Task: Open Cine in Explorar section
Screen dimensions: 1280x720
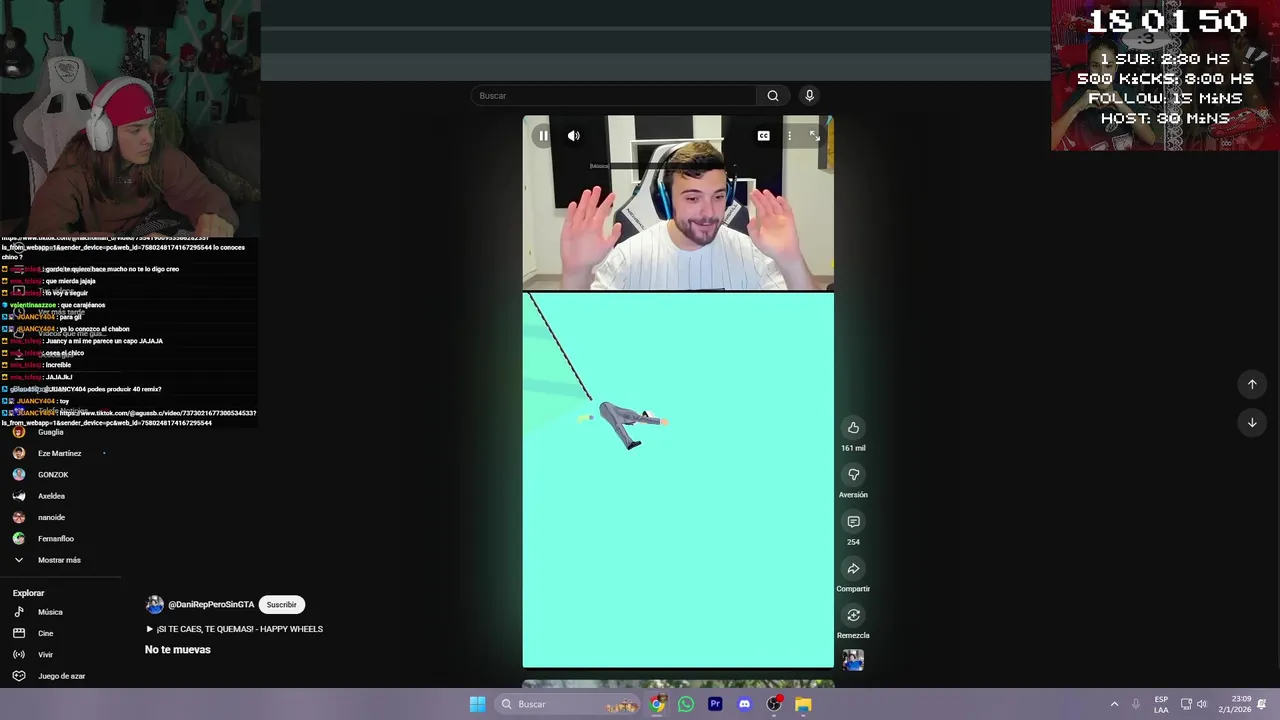Action: click(45, 634)
